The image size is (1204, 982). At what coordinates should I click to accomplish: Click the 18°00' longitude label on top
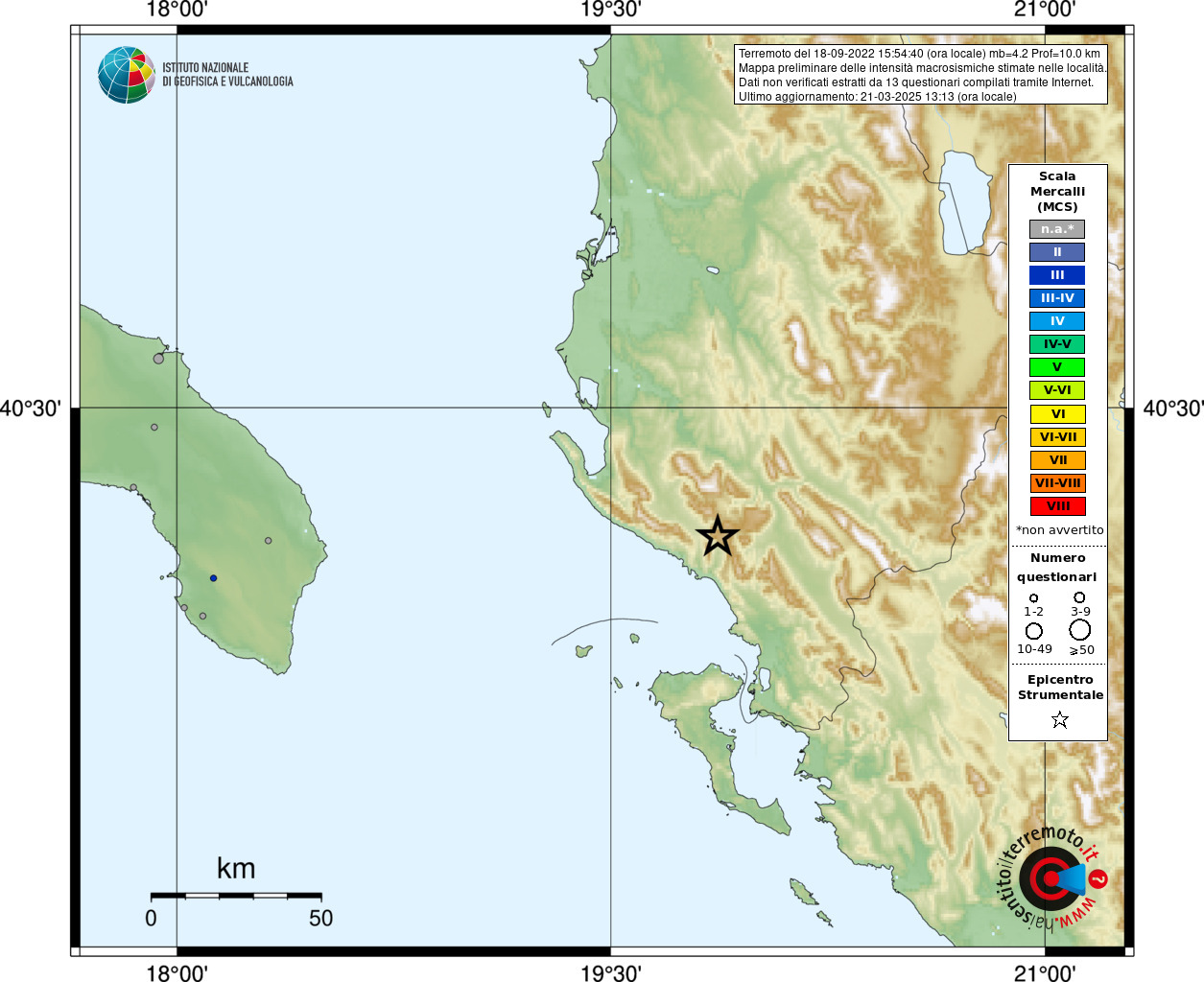pyautogui.click(x=177, y=10)
